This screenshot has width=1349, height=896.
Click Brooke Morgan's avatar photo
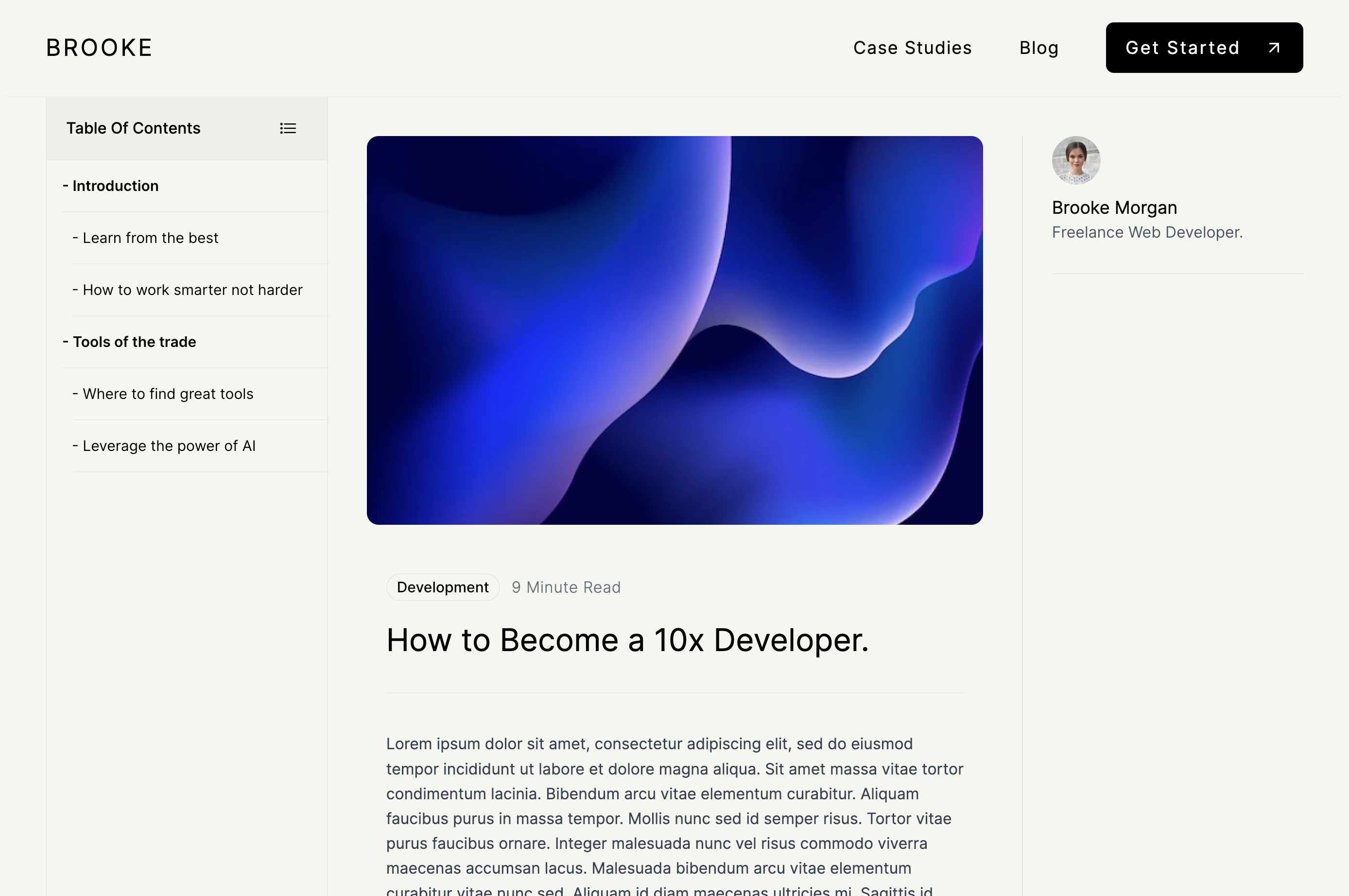click(1076, 160)
